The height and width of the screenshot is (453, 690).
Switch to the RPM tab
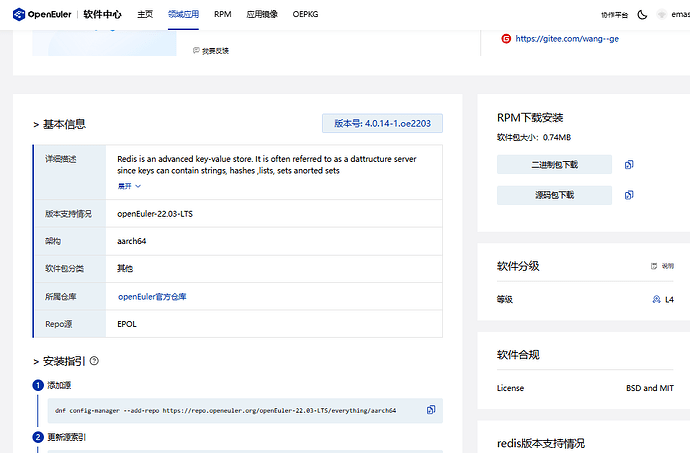coord(222,15)
